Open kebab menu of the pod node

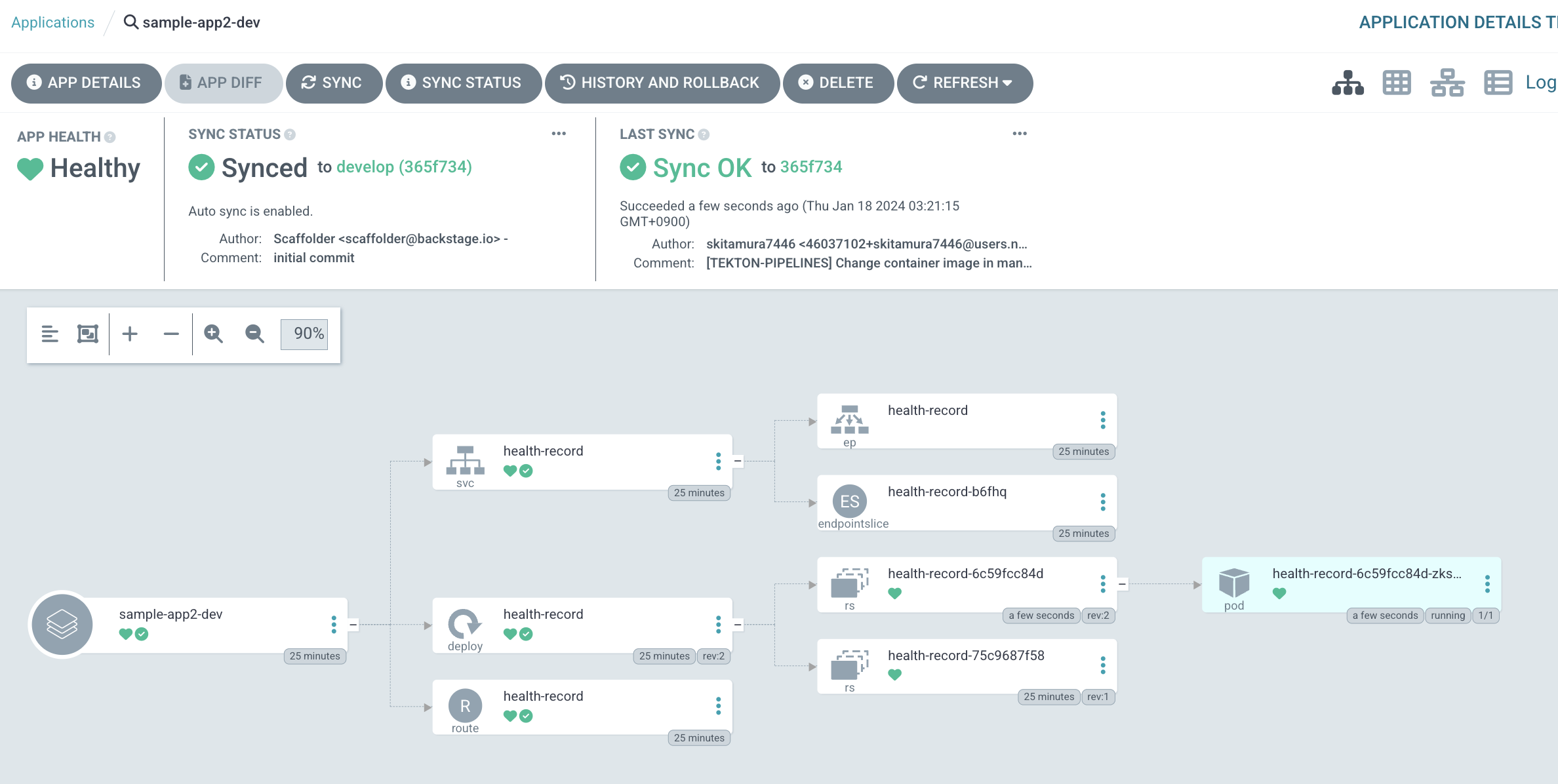click(1487, 584)
